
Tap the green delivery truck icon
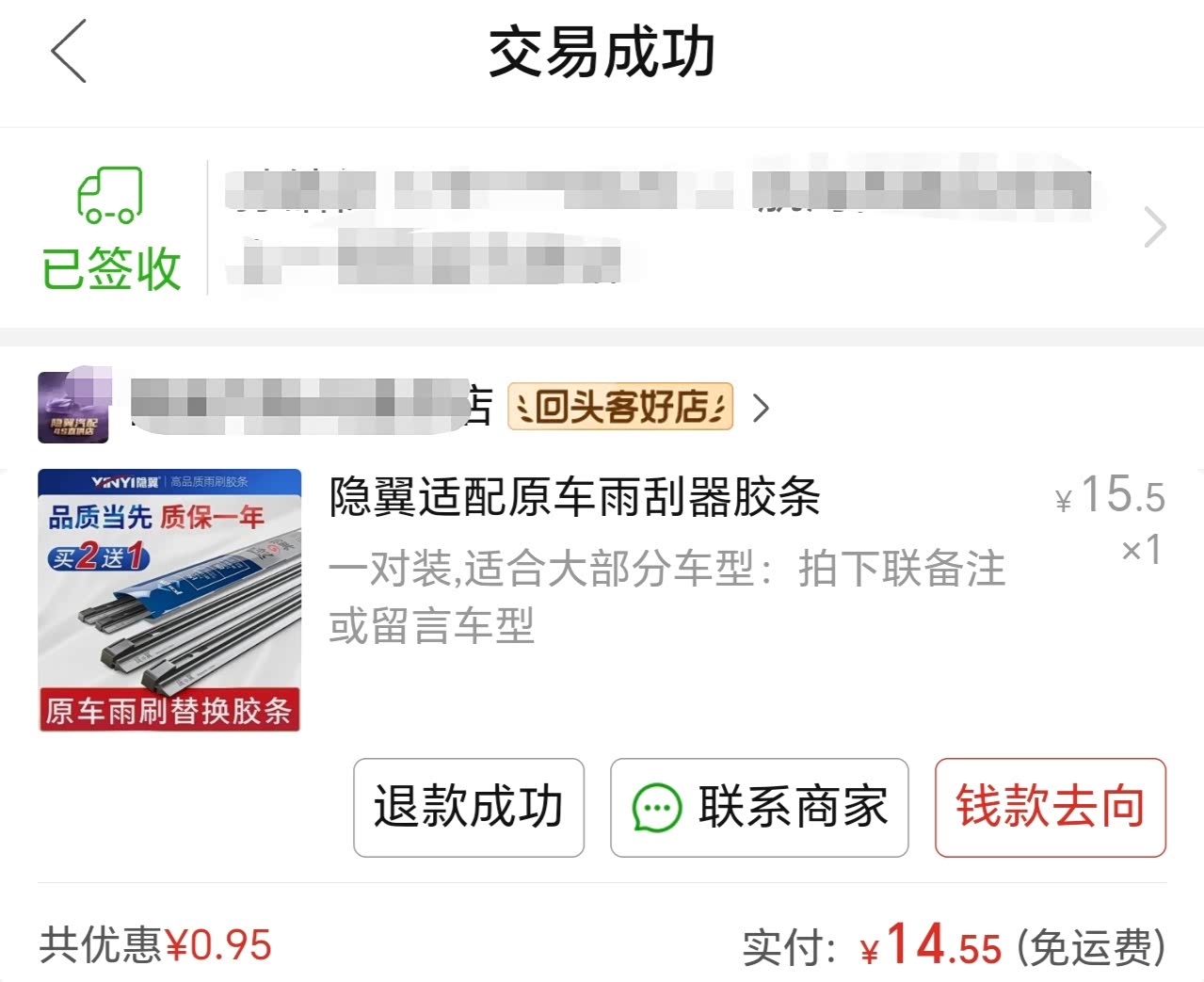pos(110,195)
